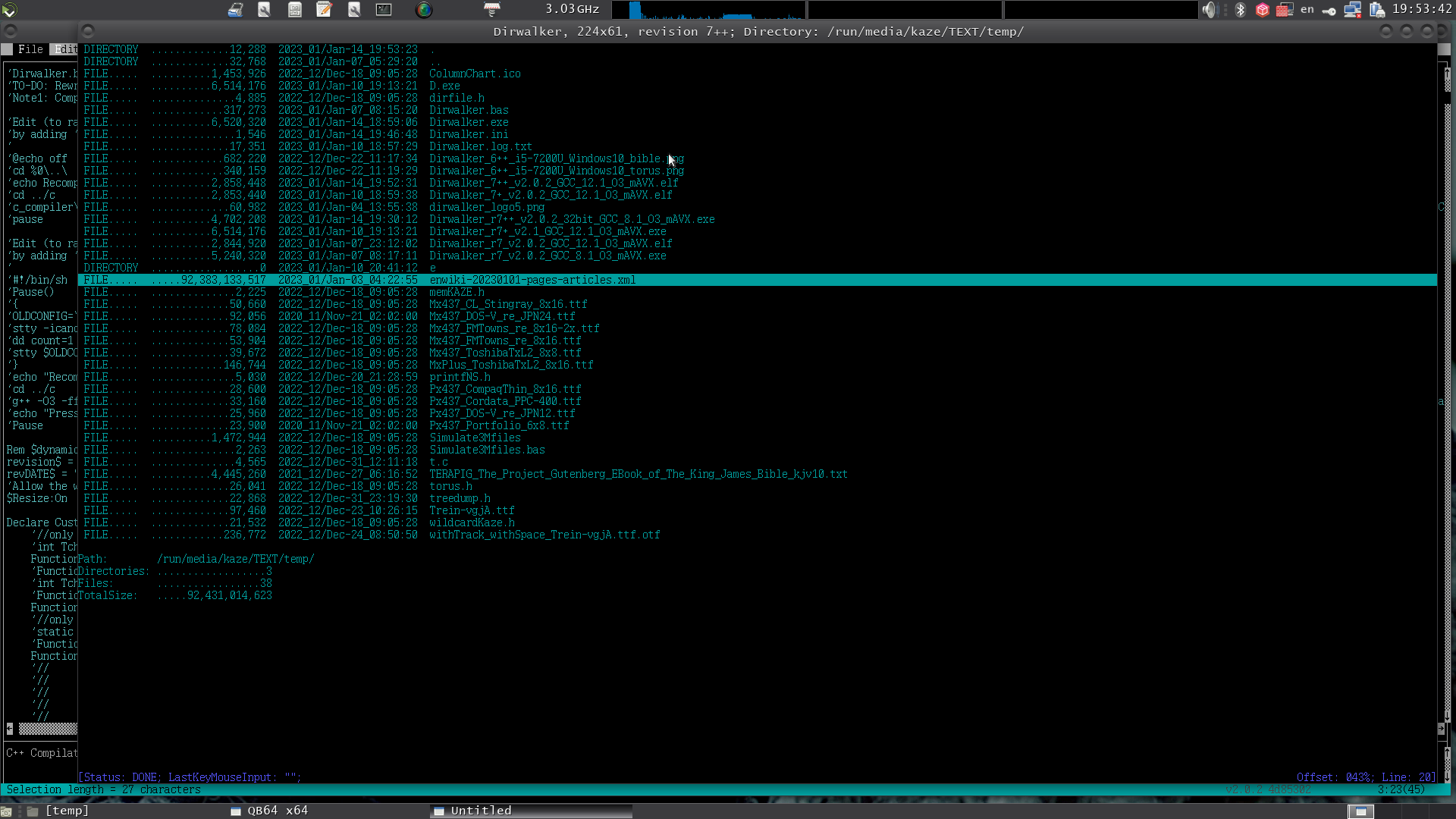Click the key/password tray icon
Viewport: 1456px width, 819px height.
point(1329,11)
